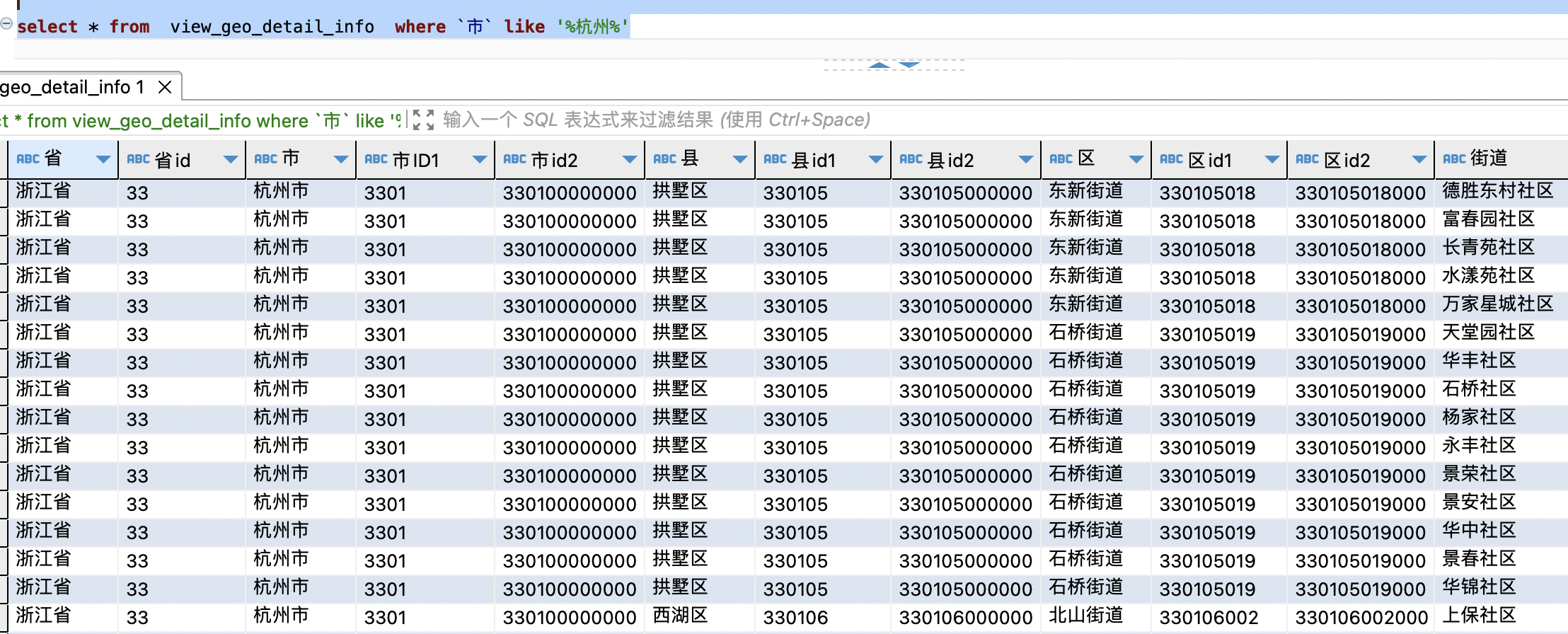Open the 县 column filter dropdown
Viewport: 1568px width, 634px height.
click(x=740, y=159)
